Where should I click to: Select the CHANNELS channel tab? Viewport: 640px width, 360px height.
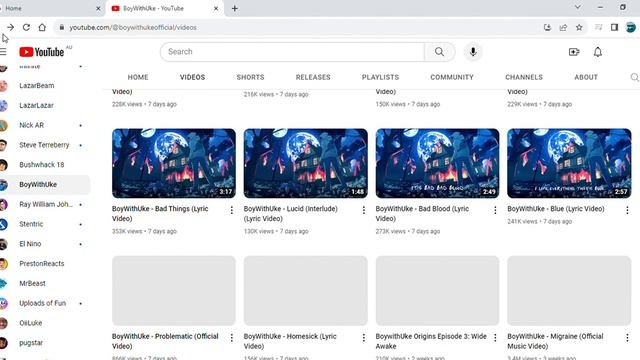coord(524,77)
